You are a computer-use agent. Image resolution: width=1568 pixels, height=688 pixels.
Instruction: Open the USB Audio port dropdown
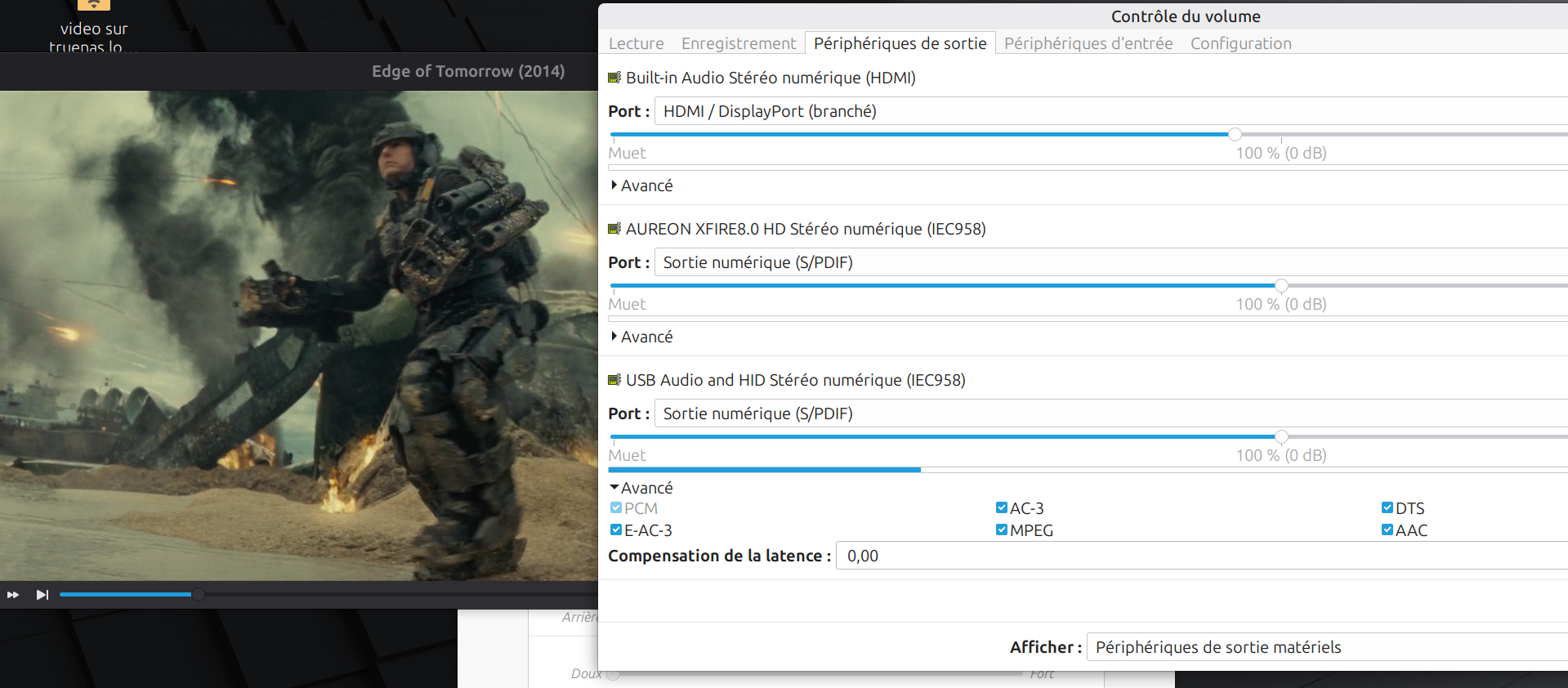[1111, 413]
